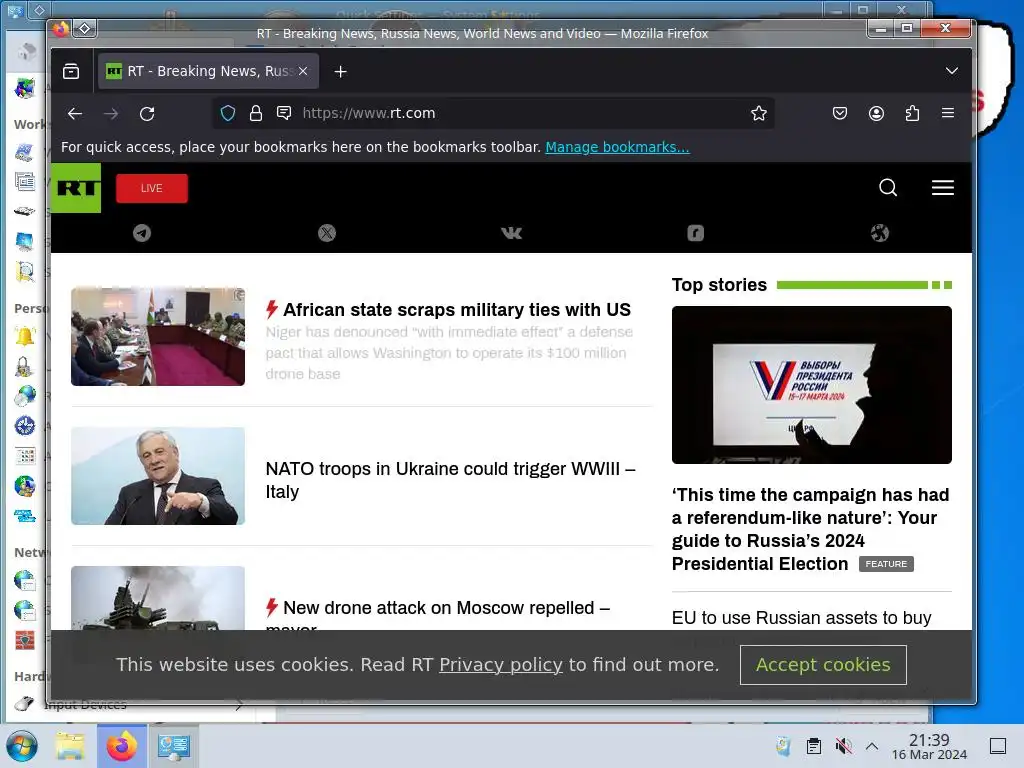Open 'NATO troops in Ukraine could trigger WWIII' article
Screen dimensions: 1024x768
tap(450, 480)
